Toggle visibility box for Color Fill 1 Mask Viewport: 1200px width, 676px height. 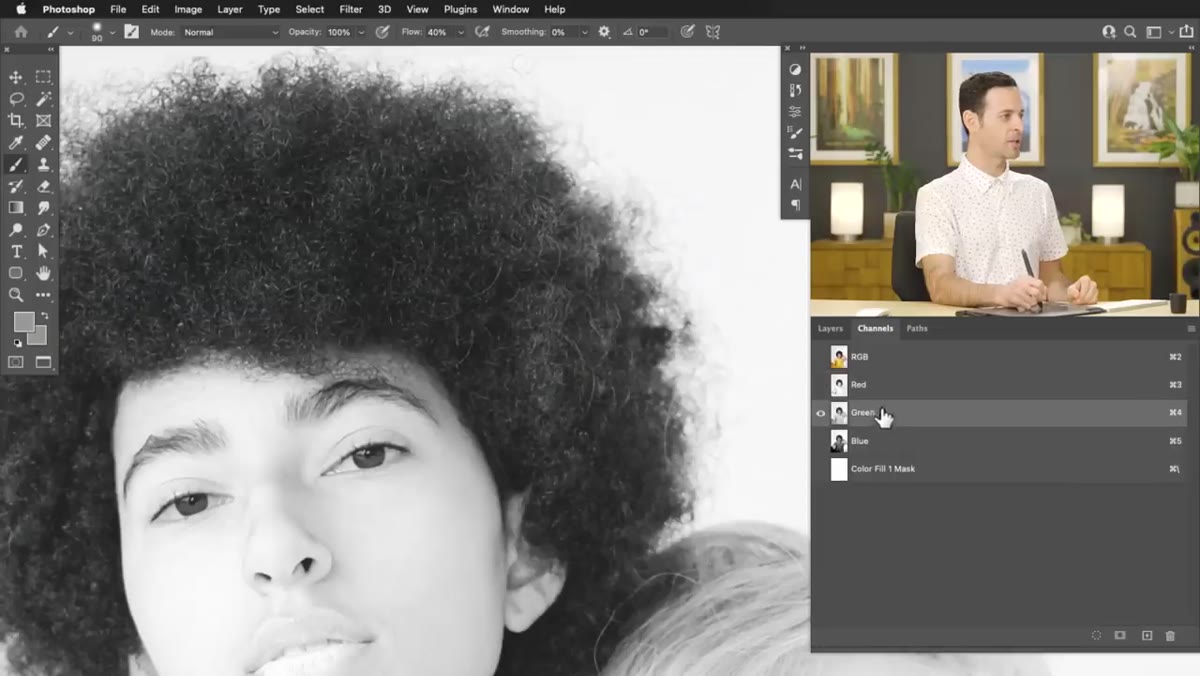point(821,469)
